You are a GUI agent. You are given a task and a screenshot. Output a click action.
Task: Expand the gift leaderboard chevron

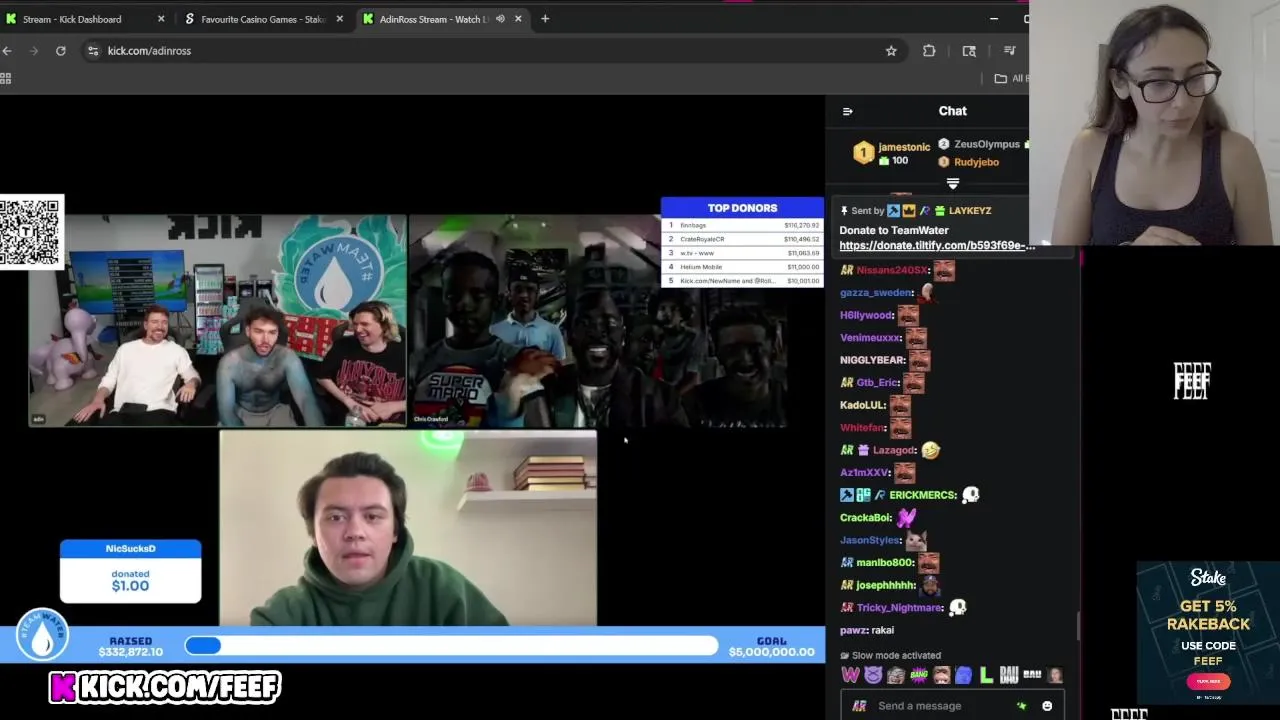pos(952,184)
